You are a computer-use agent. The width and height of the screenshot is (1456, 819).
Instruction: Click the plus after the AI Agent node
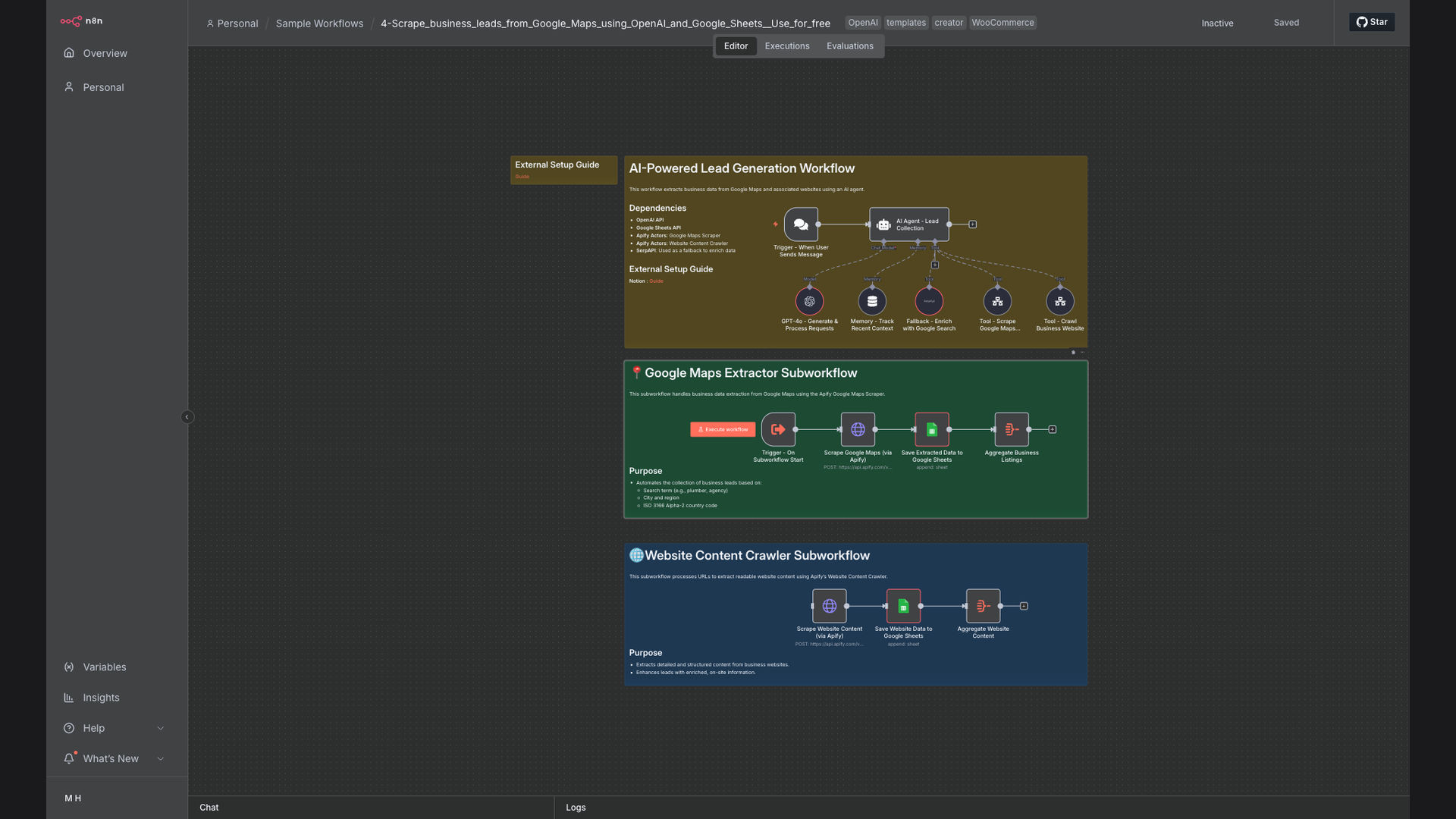click(973, 224)
